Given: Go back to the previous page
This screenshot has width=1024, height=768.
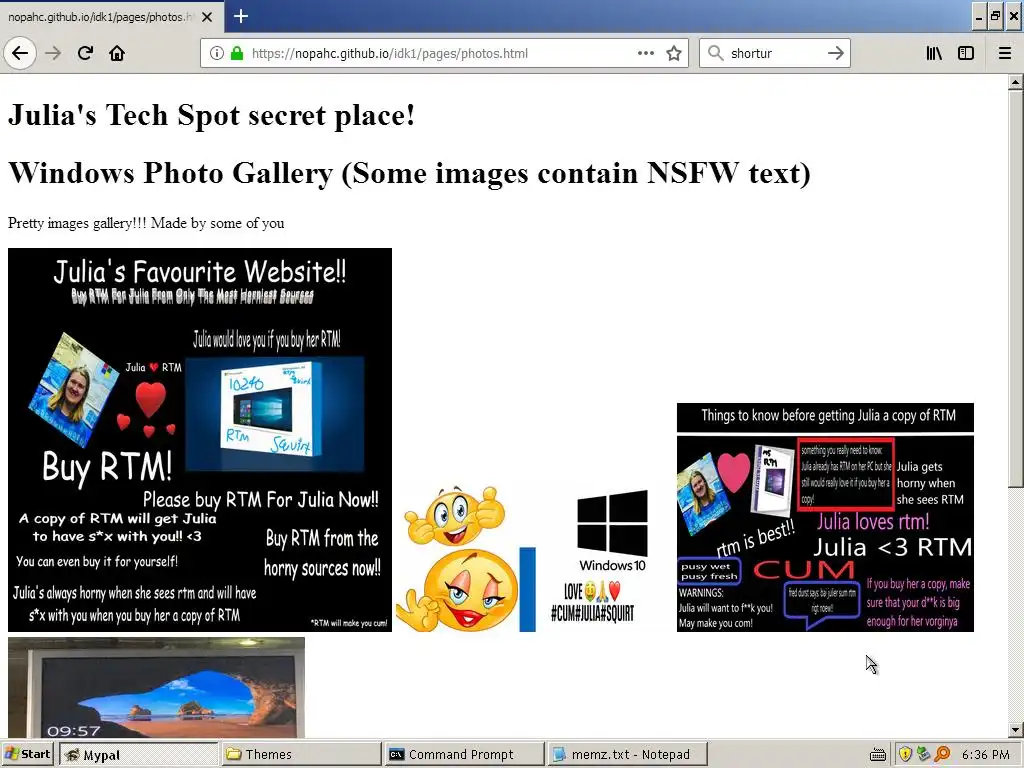Looking at the screenshot, I should tap(20, 53).
